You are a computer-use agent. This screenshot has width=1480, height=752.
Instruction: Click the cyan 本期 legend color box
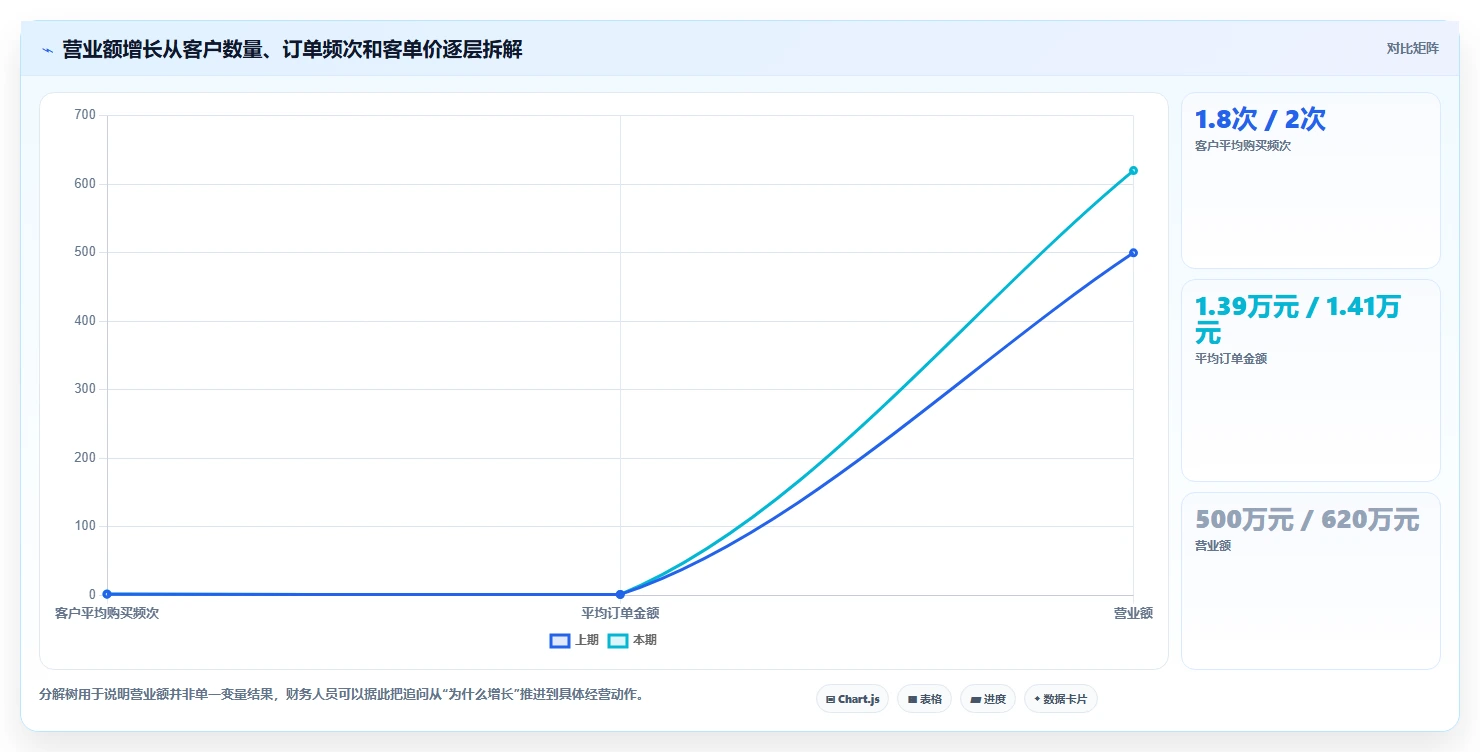(x=618, y=641)
